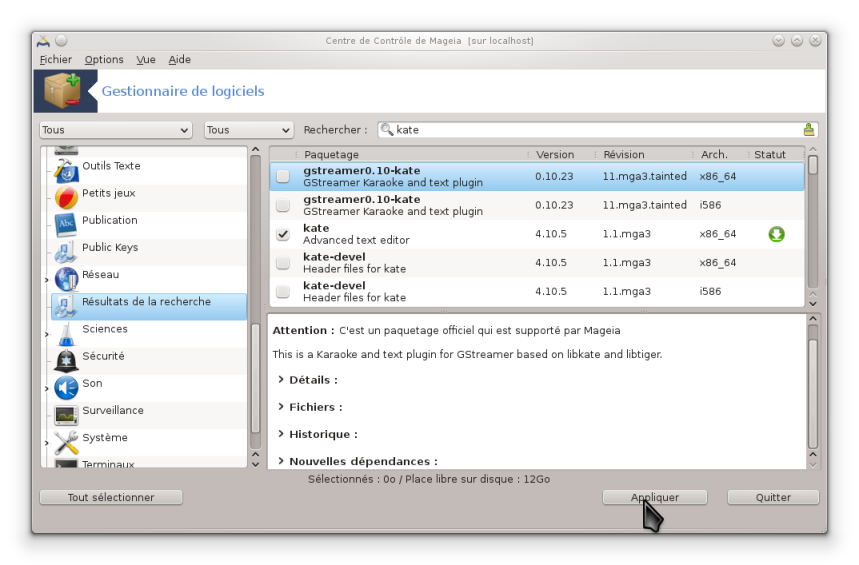Viewport: 859px width, 565px height.
Task: Uncheck the kate Advanced text editor package
Action: (283, 234)
